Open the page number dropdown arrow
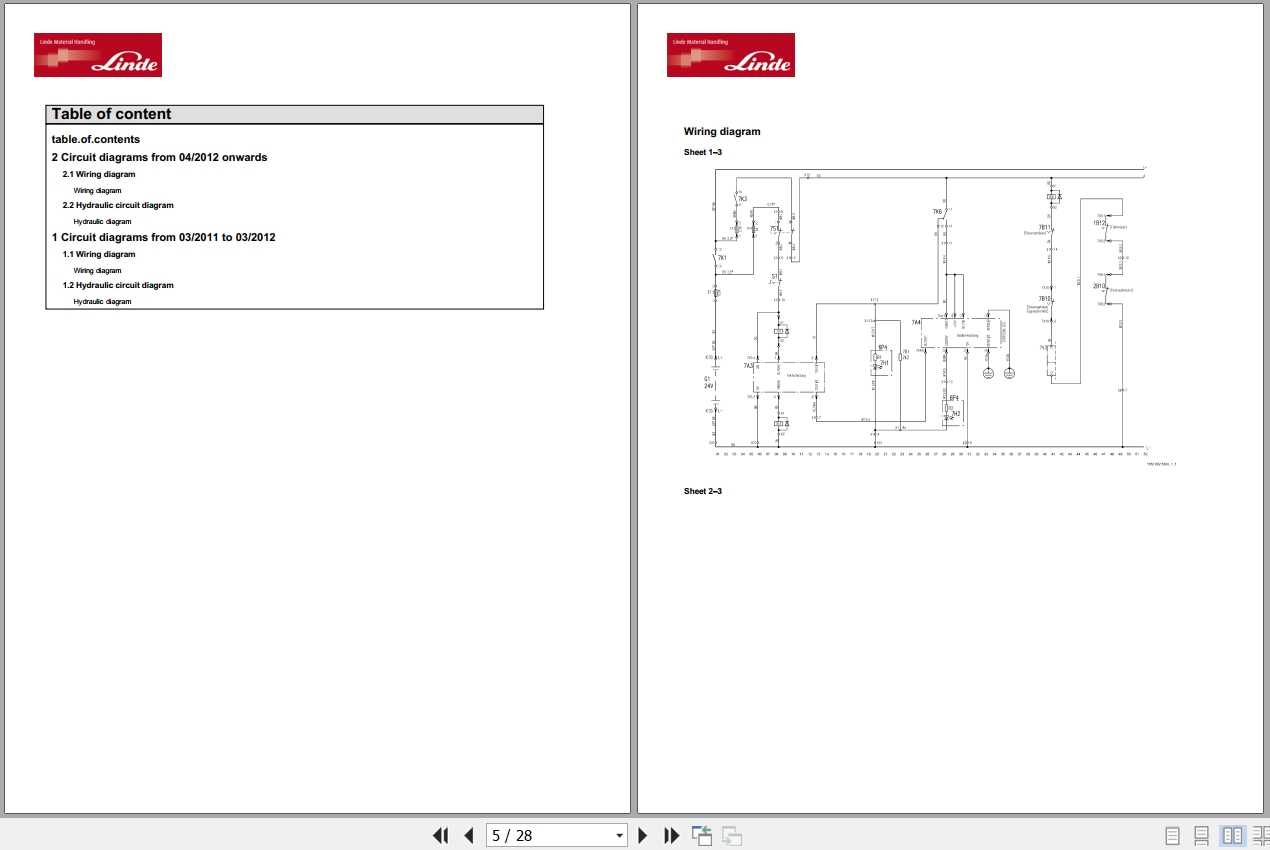Screen dimensions: 1270x850 (x=620, y=836)
